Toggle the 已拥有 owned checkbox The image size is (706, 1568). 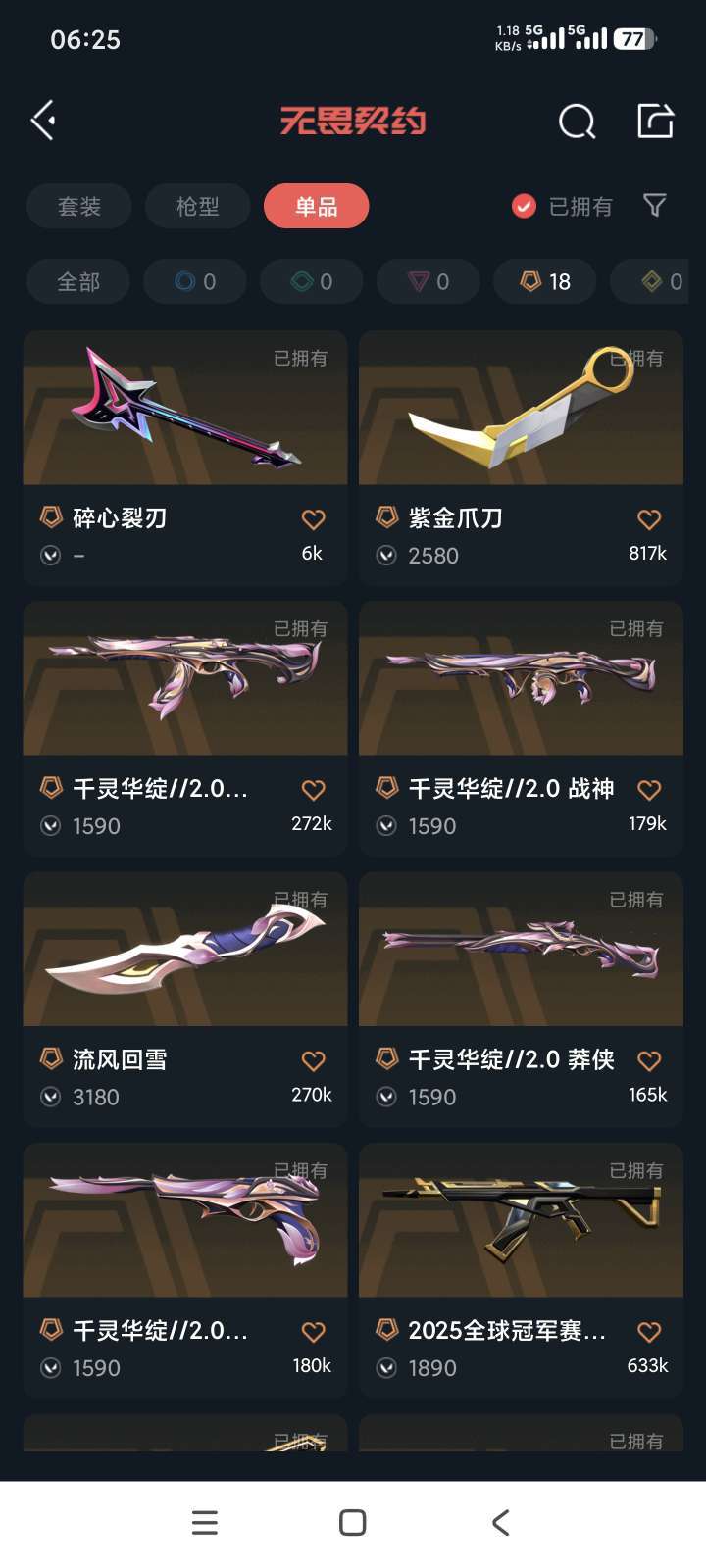click(x=524, y=206)
